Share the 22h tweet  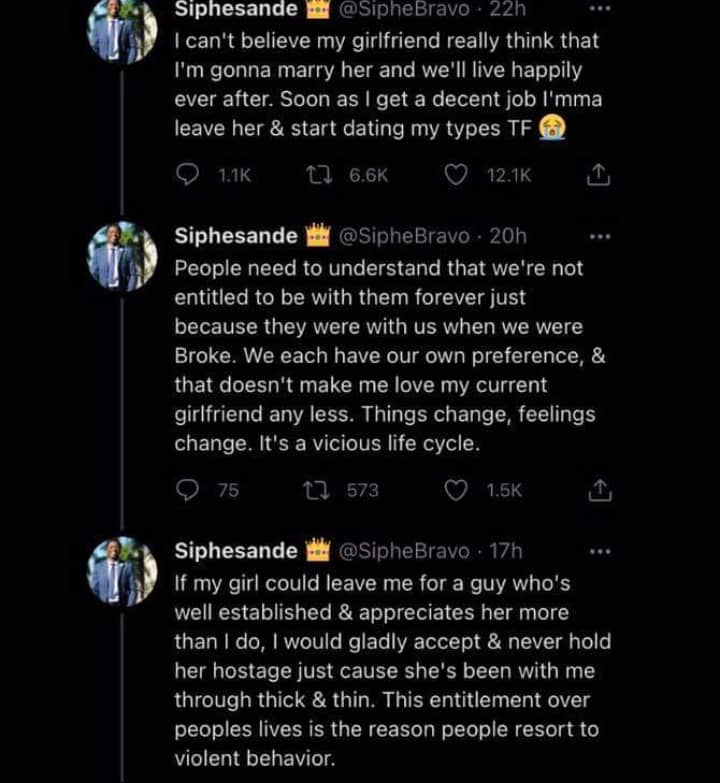point(596,176)
